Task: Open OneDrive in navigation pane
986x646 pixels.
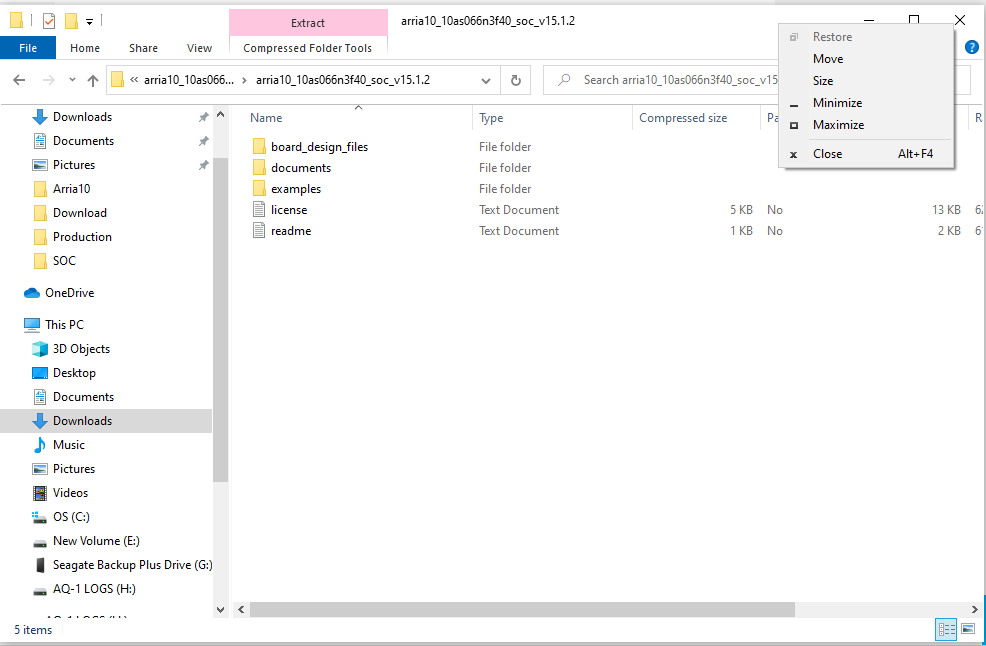Action: [x=69, y=292]
